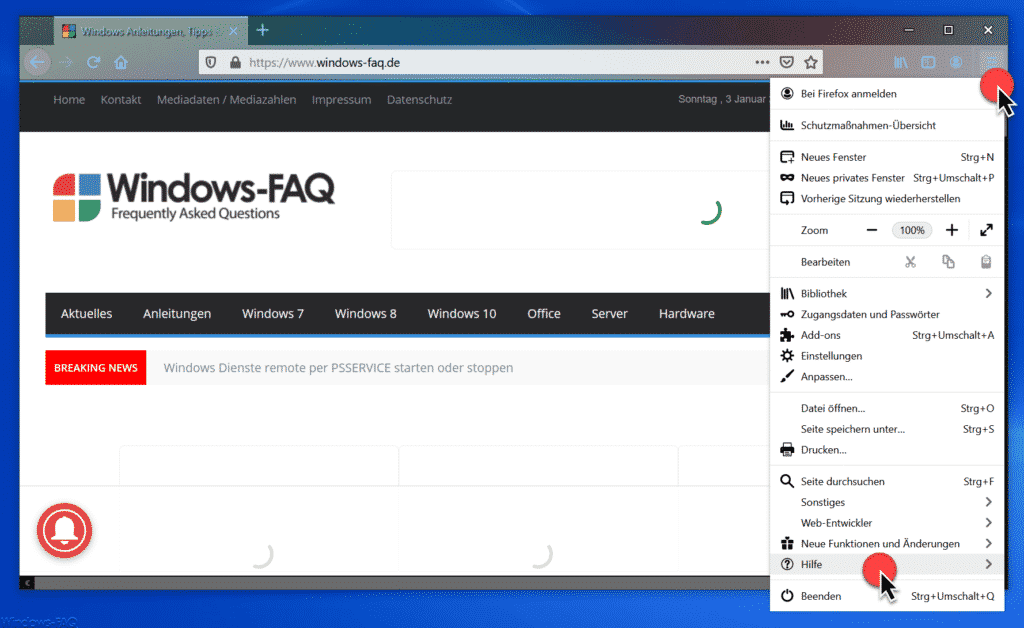This screenshot has width=1024, height=628.
Task: Expand the Web-Entwickler submenu
Action: (x=887, y=523)
